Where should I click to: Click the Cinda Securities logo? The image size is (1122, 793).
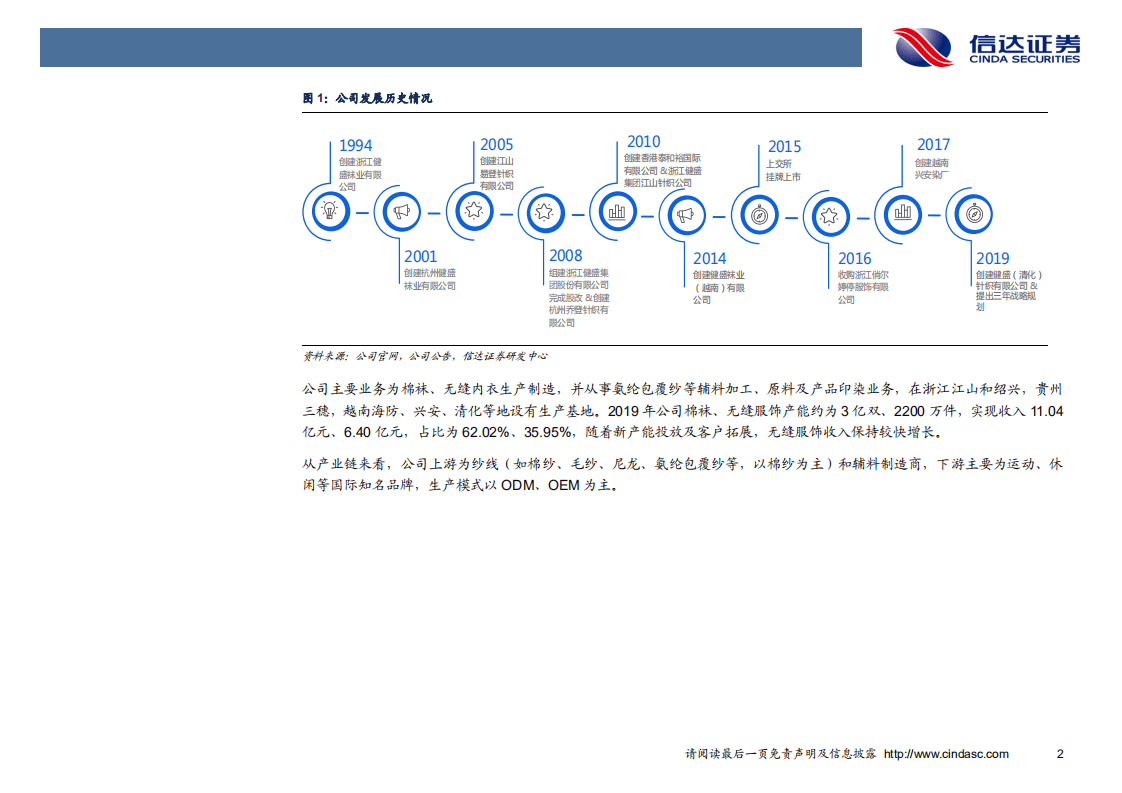click(986, 47)
